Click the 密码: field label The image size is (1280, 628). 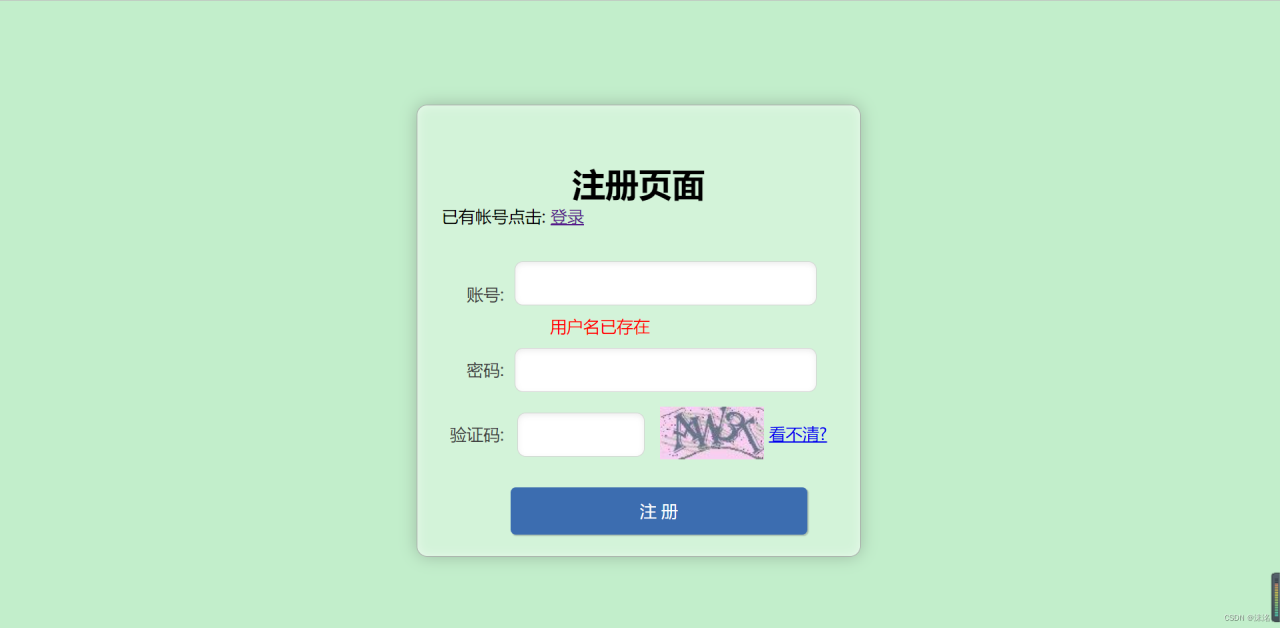[485, 371]
